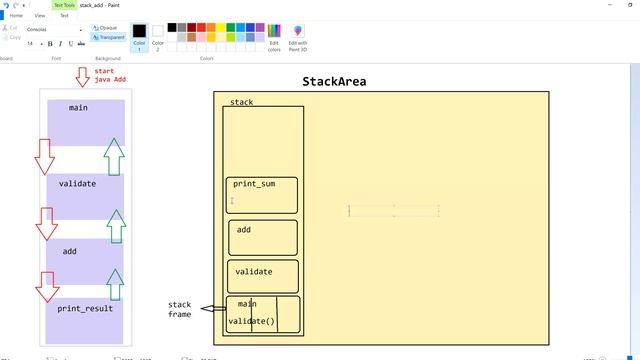Pick the light yellow swatch in the second row
The image size is (640, 360).
click(x=221, y=37)
